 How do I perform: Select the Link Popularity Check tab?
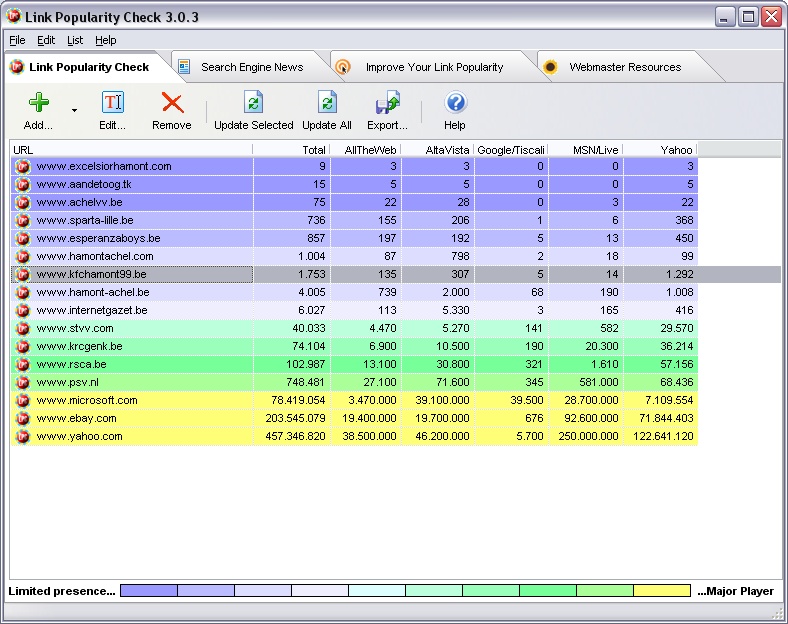89,67
